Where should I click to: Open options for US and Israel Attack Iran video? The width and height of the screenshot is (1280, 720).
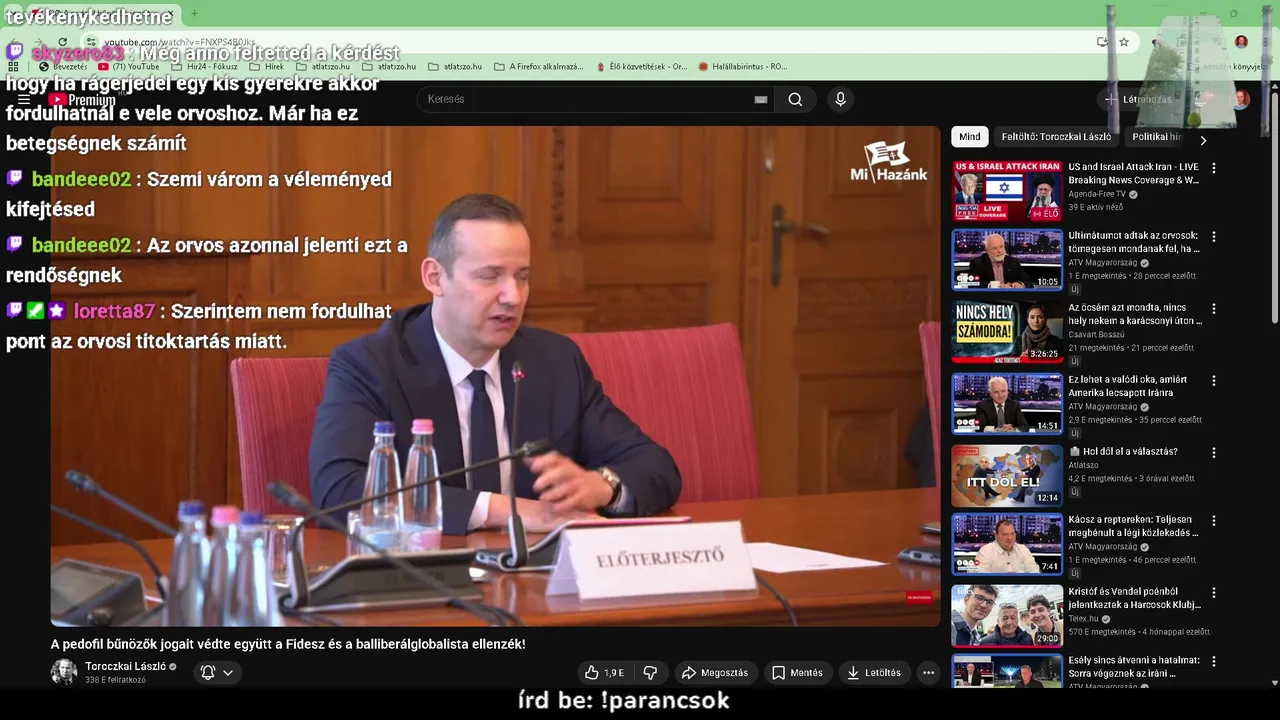1214,168
